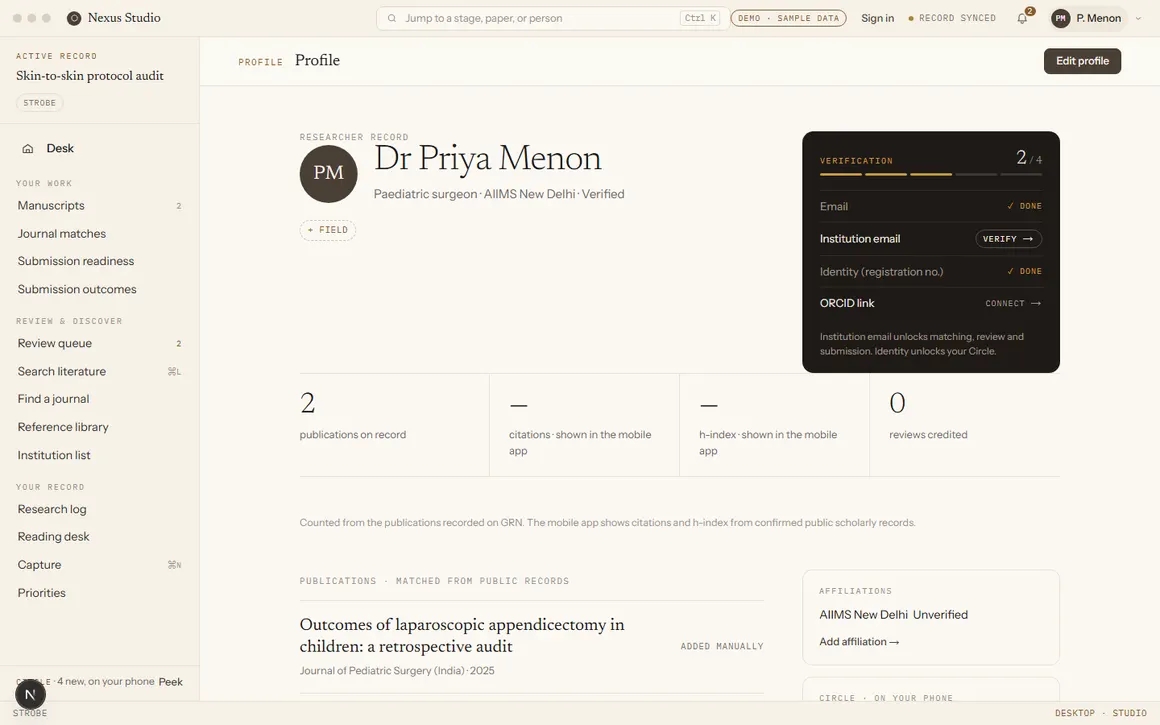Verify the Institution email
The image size is (1160, 725).
[1008, 239]
